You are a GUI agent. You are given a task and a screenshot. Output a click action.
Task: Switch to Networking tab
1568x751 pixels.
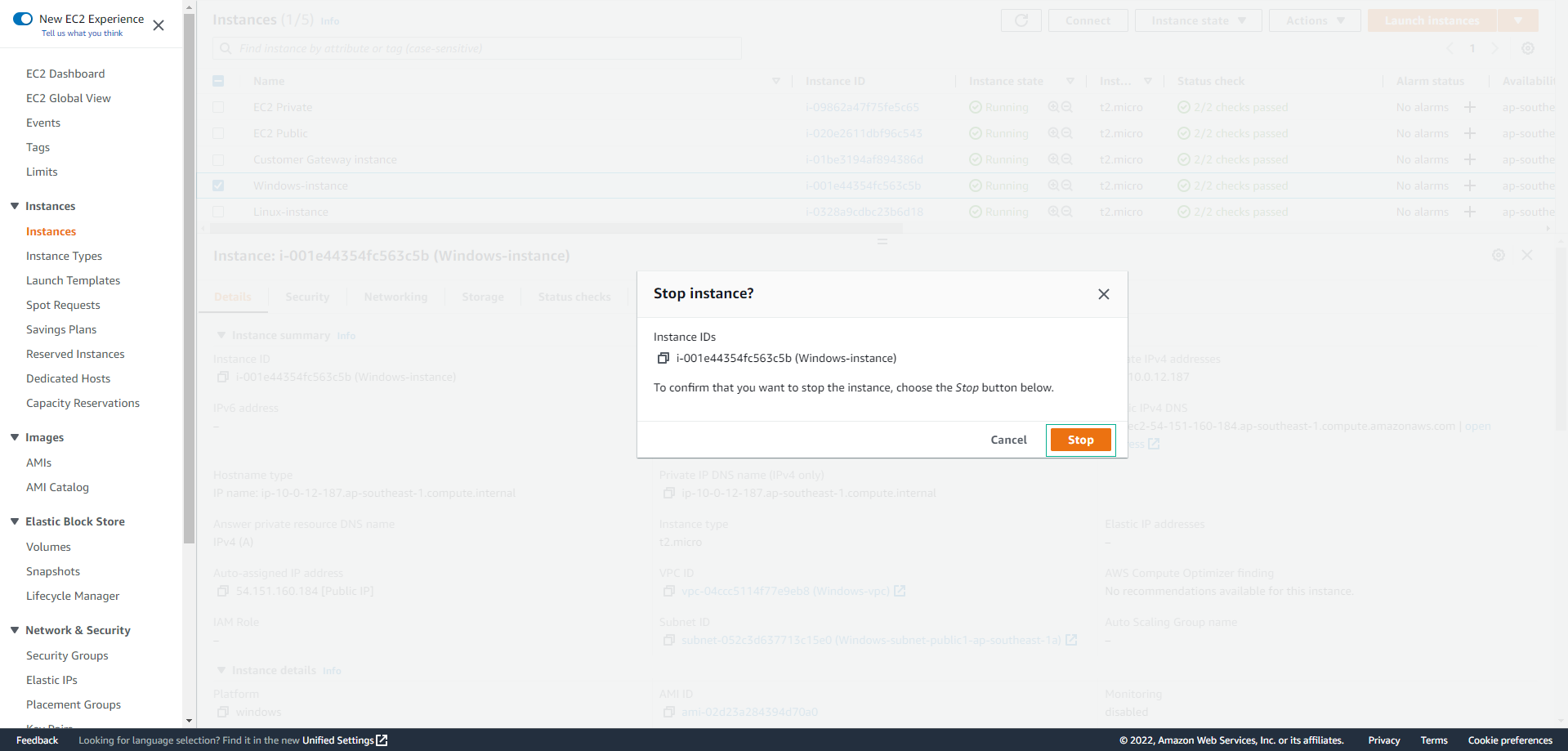pyautogui.click(x=395, y=297)
